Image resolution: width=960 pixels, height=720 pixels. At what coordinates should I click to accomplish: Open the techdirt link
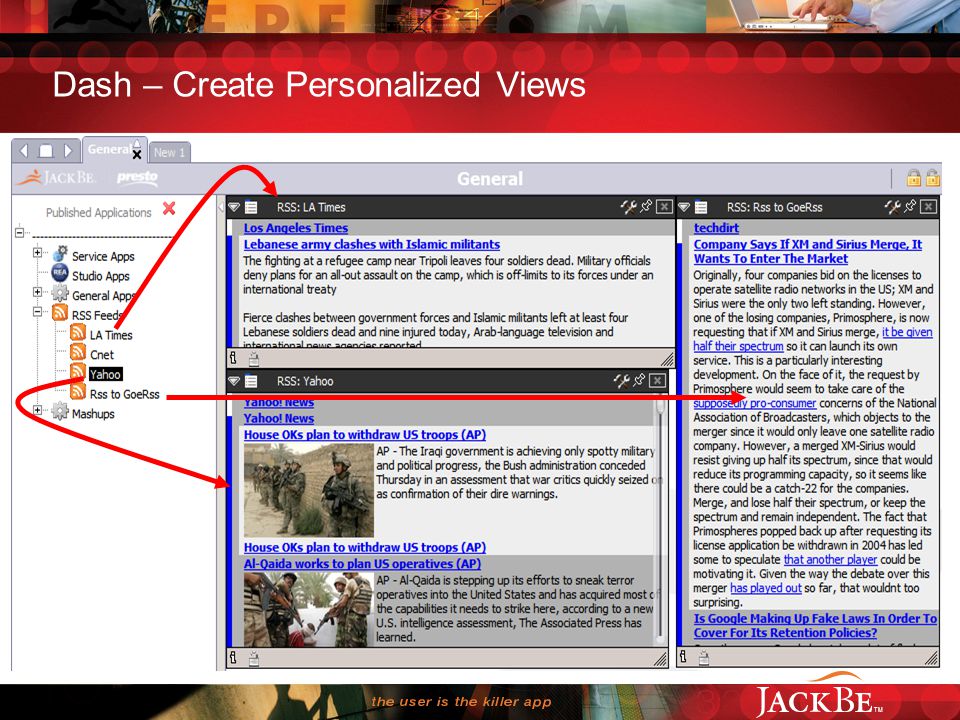716,228
